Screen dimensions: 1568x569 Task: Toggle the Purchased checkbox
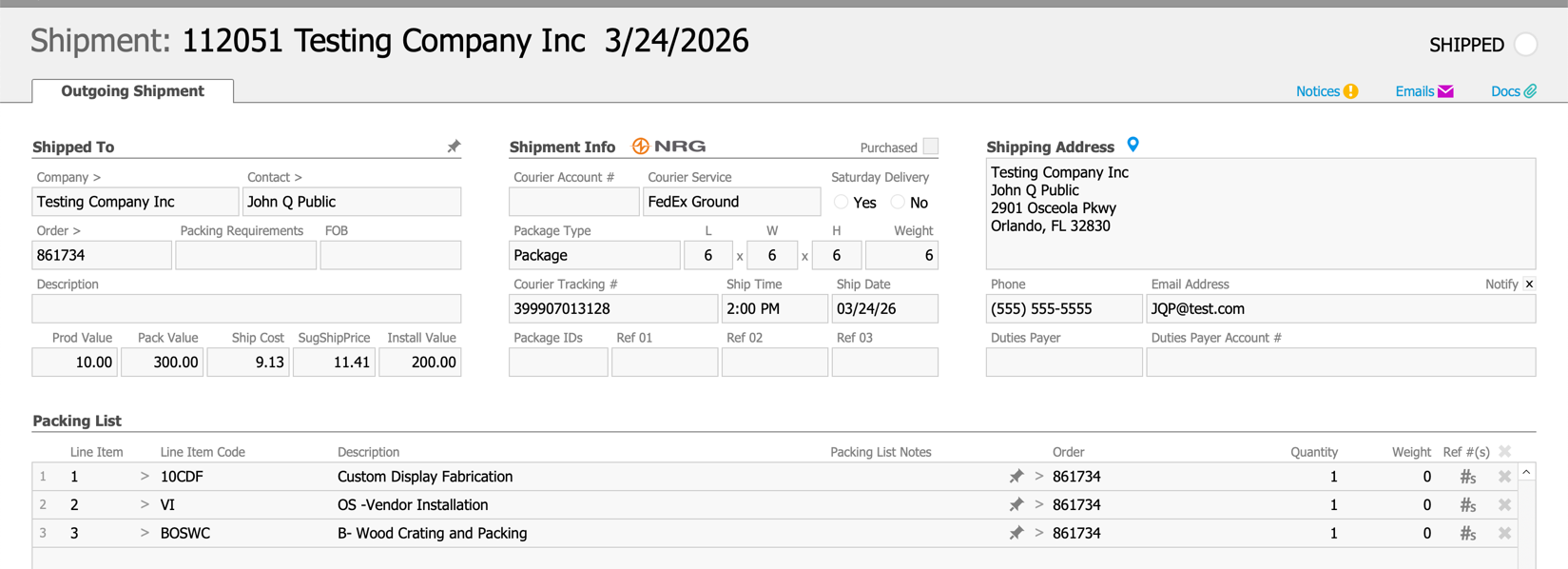(931, 147)
